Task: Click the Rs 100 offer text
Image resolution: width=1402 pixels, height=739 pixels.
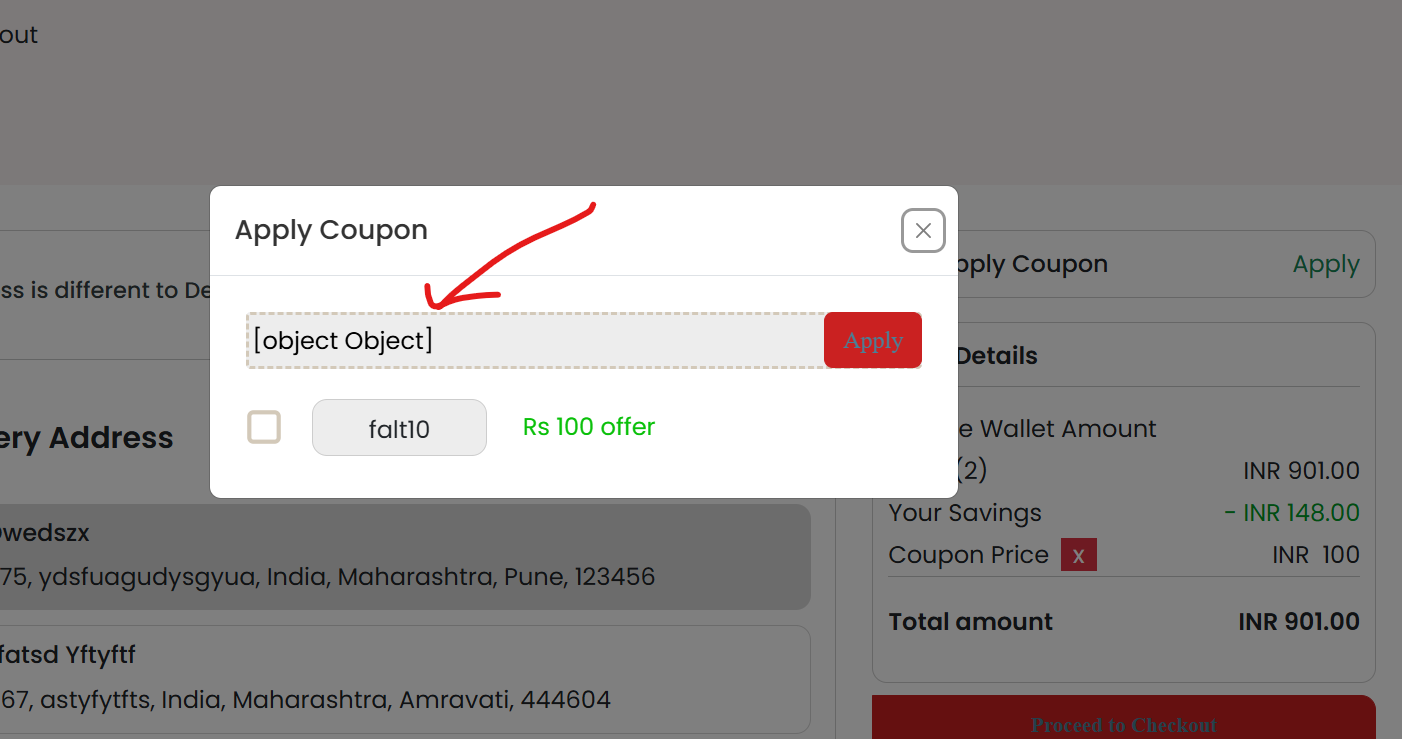Action: coord(589,427)
